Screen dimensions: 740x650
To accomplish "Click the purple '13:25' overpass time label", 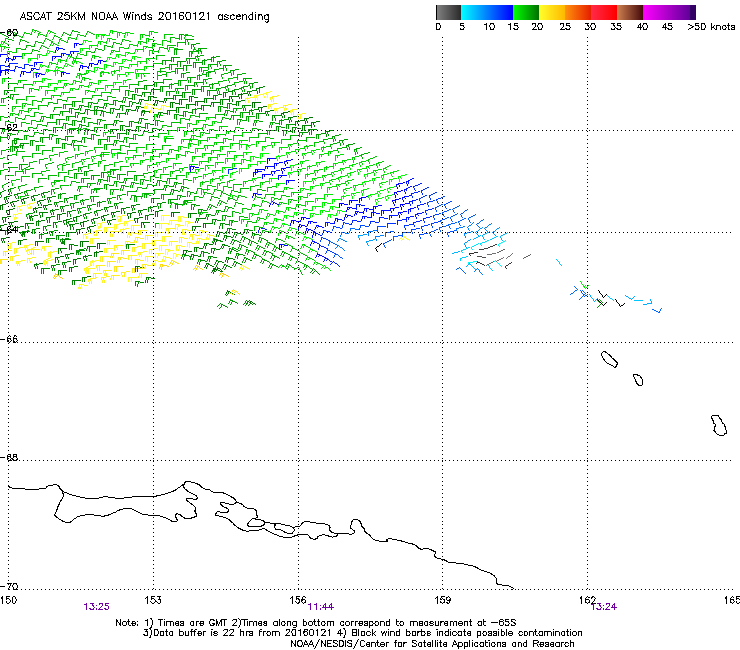I will [96, 607].
